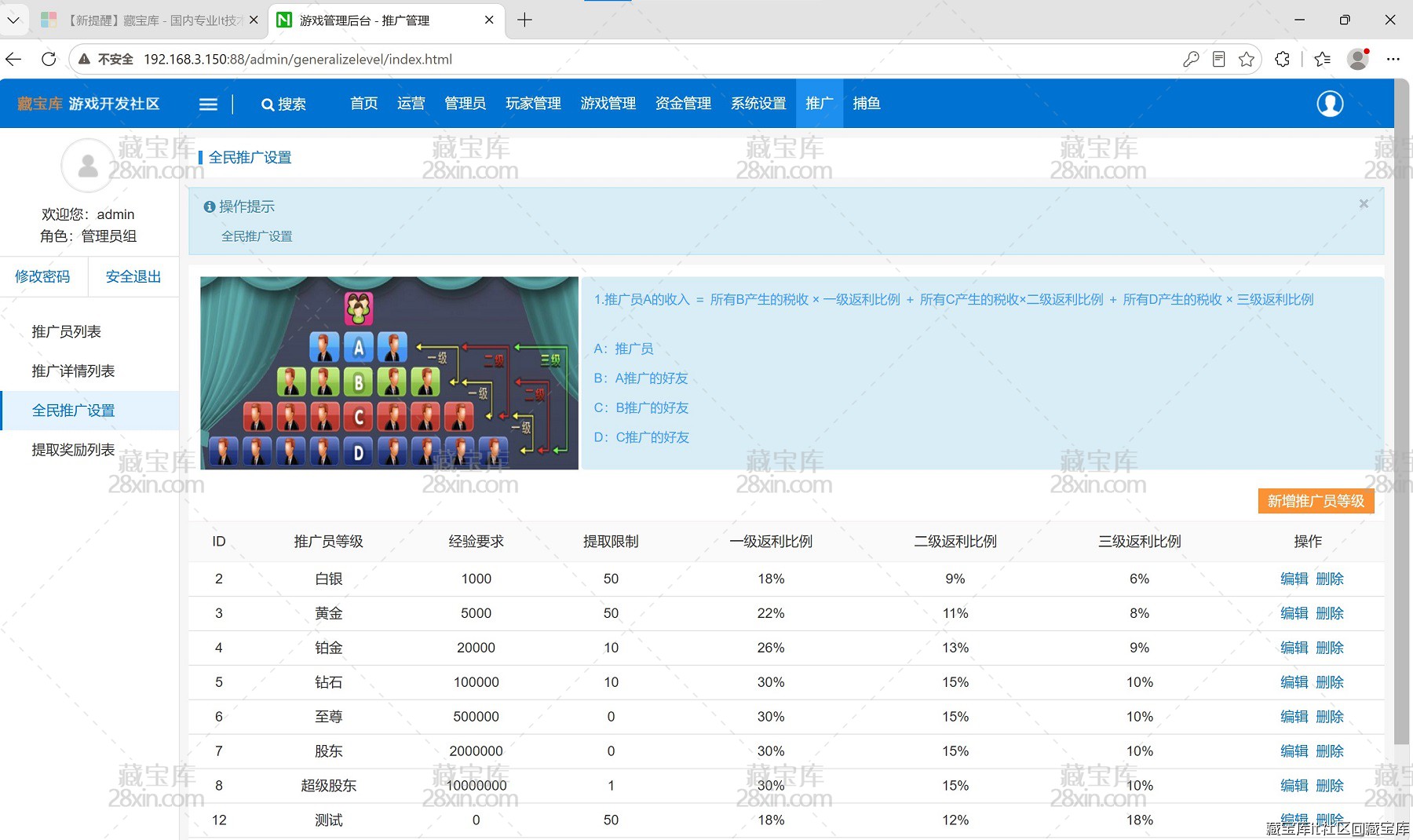Screen dimensions: 1413x840
Task: Click the 经验要求 value 10000000
Action: (x=476, y=786)
